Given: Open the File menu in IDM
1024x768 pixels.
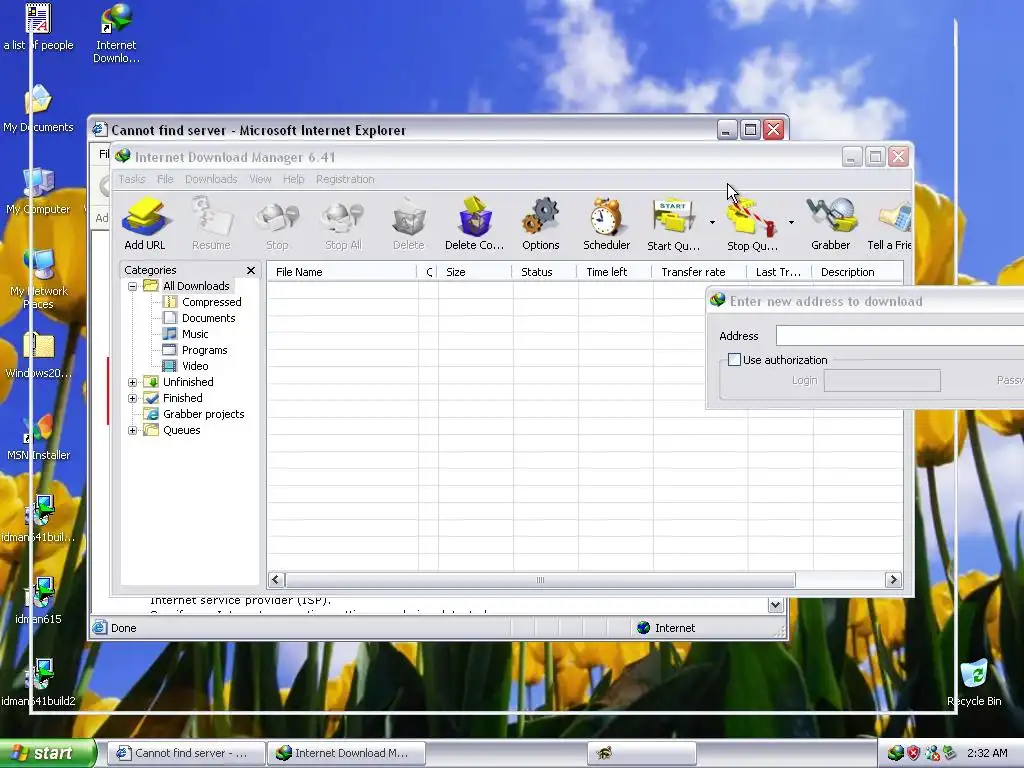Looking at the screenshot, I should coord(165,179).
